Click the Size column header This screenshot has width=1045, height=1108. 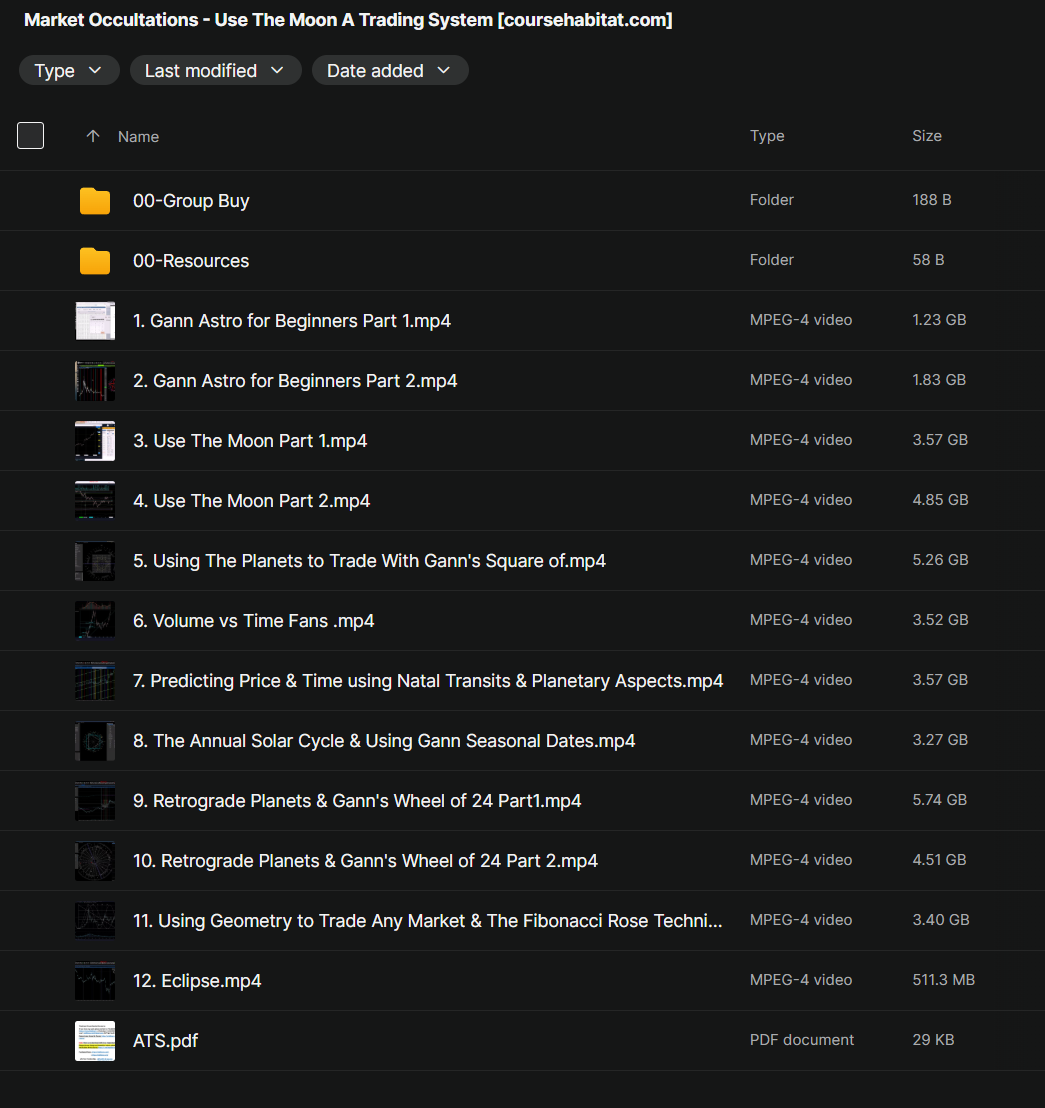point(926,136)
